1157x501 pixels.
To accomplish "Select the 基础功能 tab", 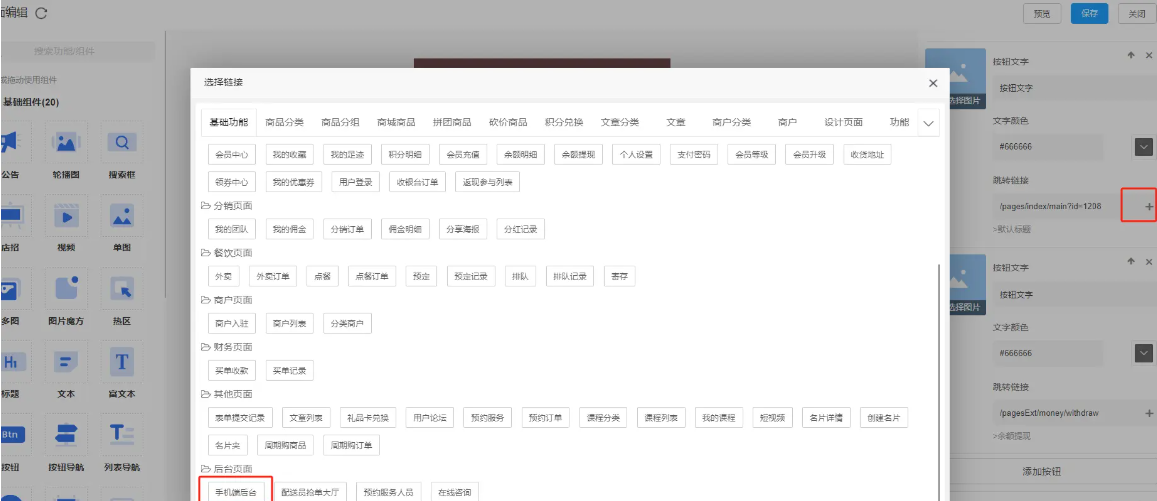I will click(229, 122).
